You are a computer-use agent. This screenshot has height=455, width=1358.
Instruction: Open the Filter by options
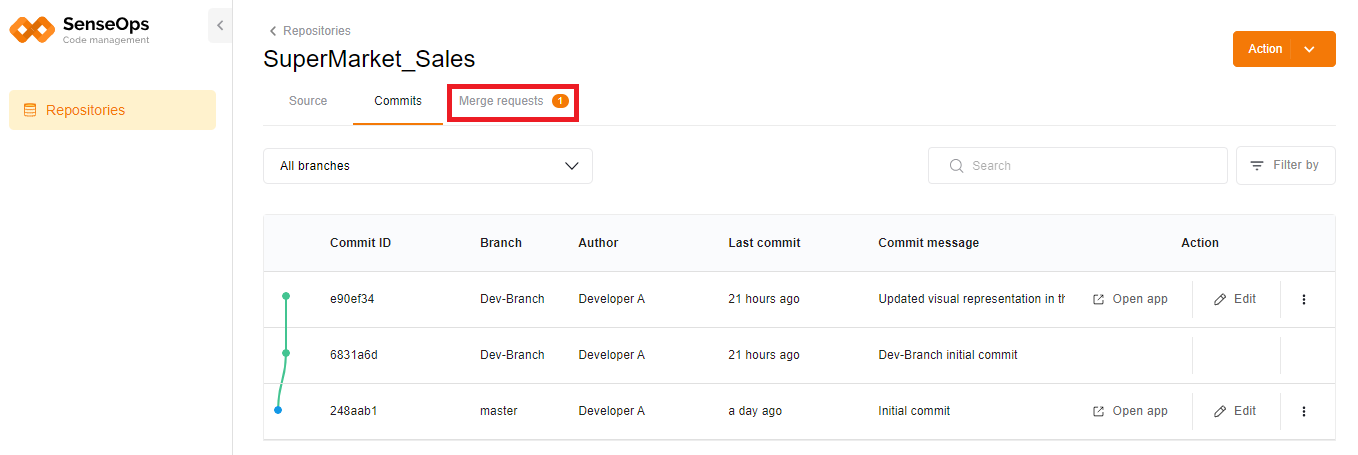[x=1285, y=166]
